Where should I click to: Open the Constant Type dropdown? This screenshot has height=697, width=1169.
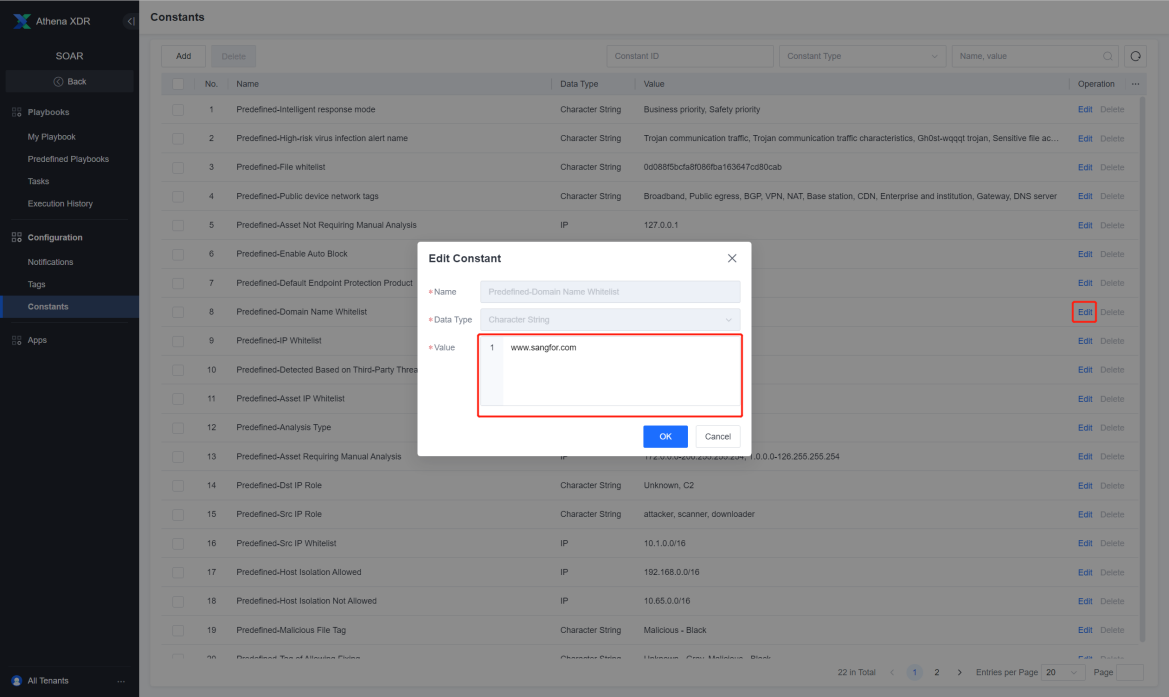[x=862, y=56]
